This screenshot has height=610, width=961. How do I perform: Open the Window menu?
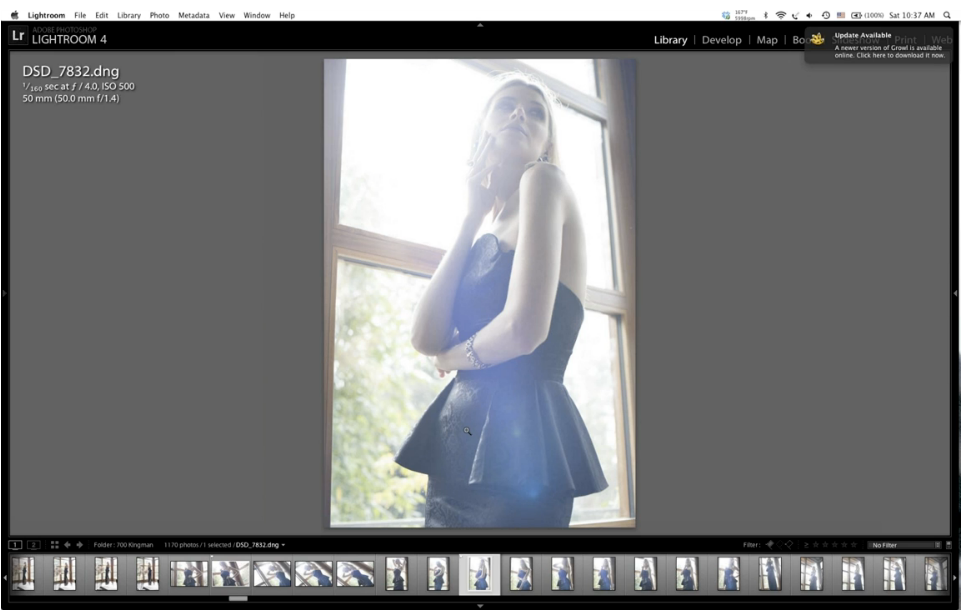point(257,15)
